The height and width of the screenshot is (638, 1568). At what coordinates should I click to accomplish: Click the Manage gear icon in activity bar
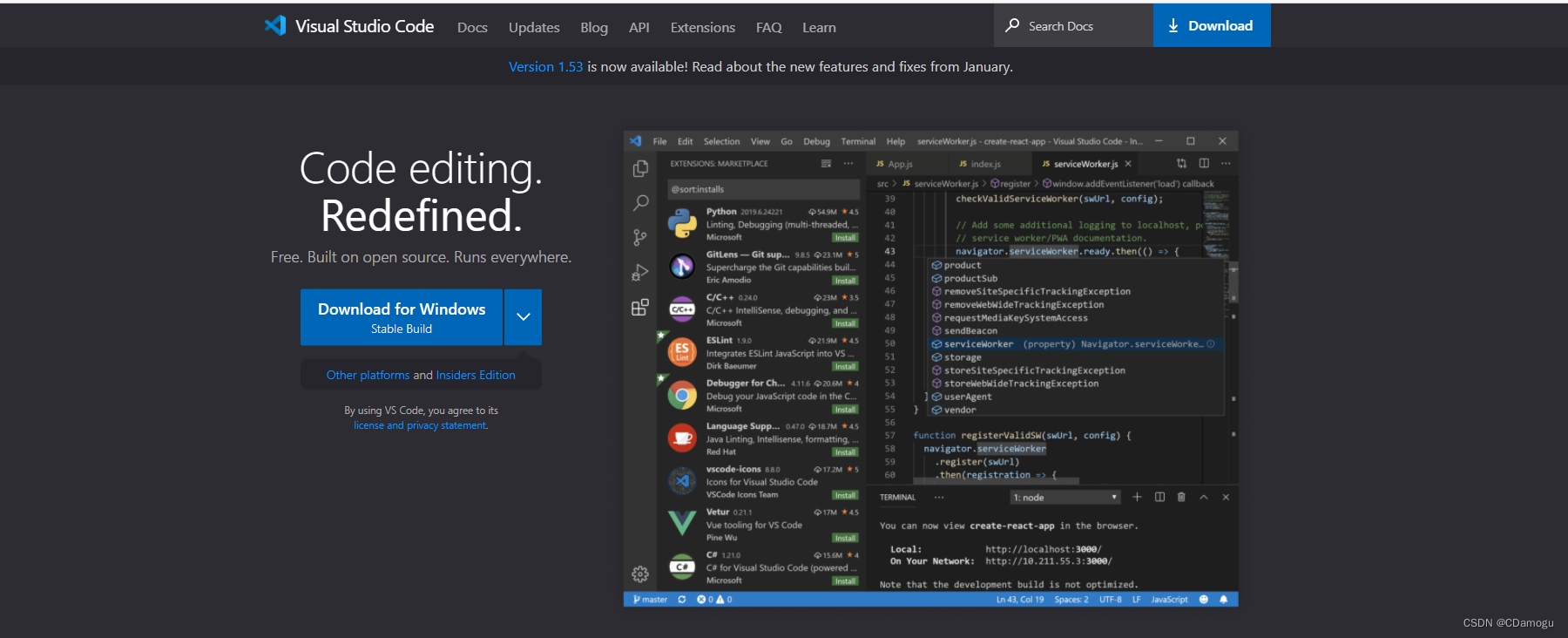click(640, 574)
